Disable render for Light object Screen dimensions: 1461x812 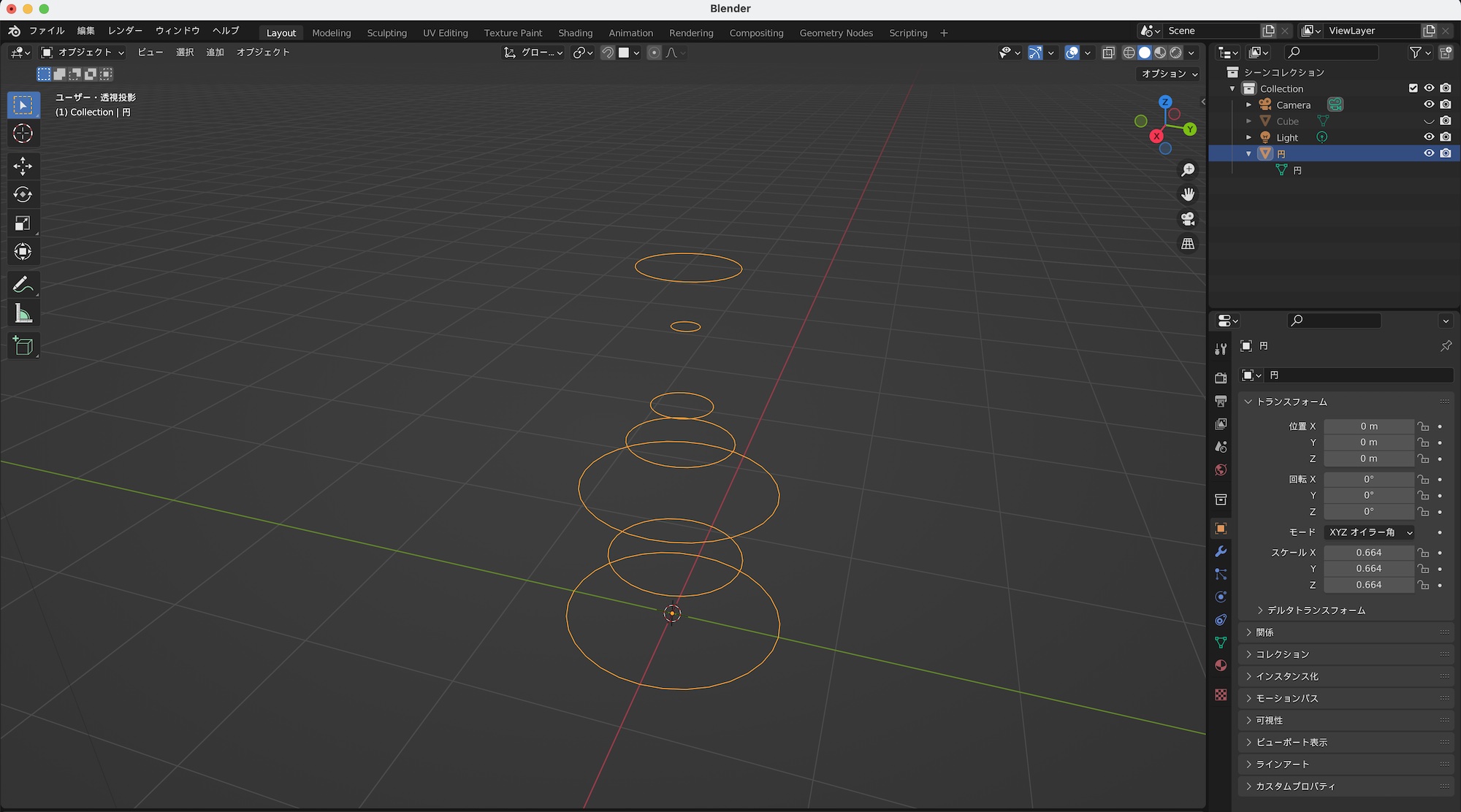1446,137
